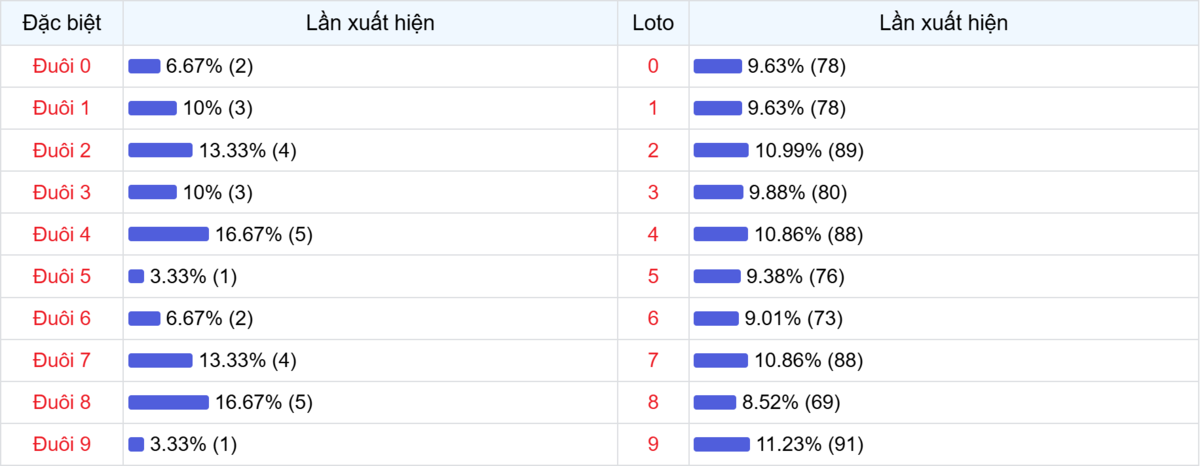
Task: Click the progress bar for Đuôi 8
Action: [x=168, y=402]
